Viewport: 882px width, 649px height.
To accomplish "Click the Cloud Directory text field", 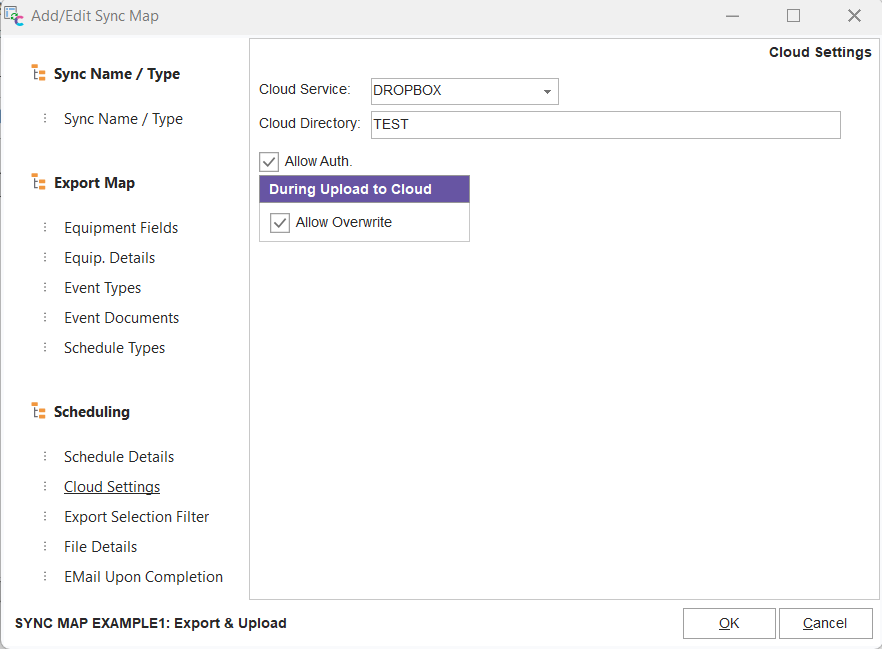I will coord(605,125).
